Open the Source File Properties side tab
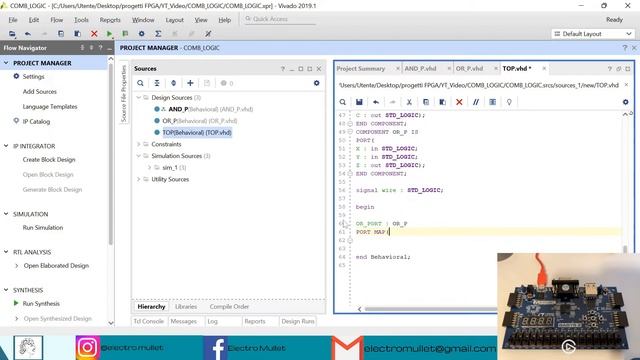The width and height of the screenshot is (640, 360). point(124,93)
